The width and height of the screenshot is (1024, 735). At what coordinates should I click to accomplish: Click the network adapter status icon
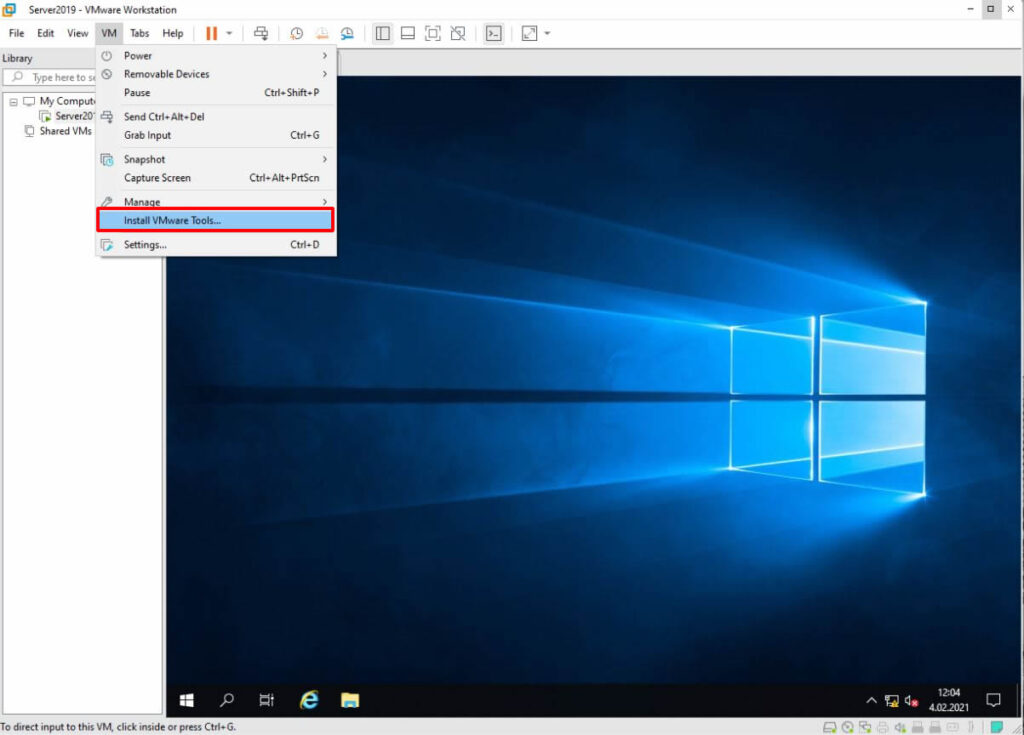(865, 727)
